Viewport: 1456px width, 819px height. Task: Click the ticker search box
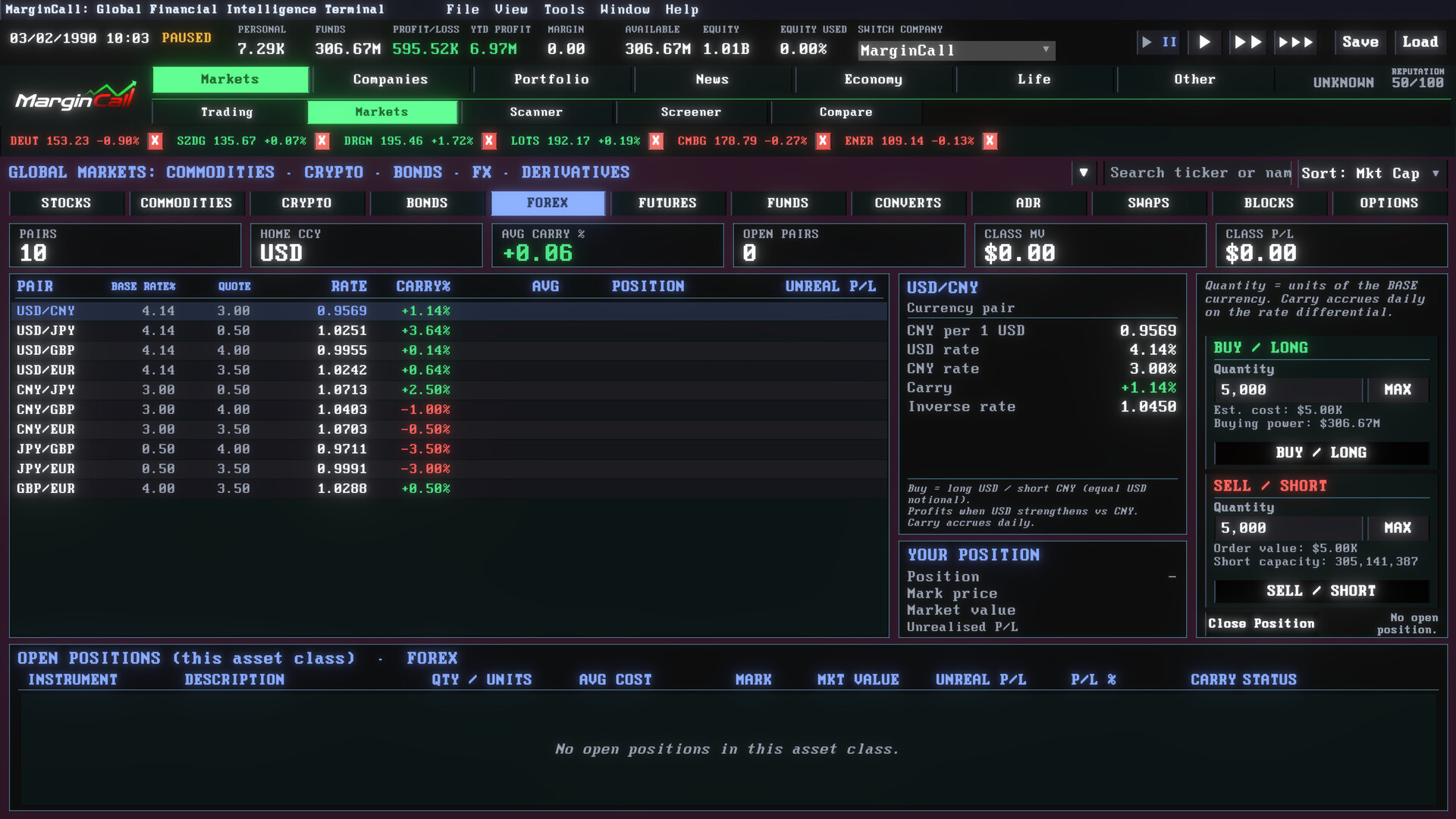point(1200,173)
